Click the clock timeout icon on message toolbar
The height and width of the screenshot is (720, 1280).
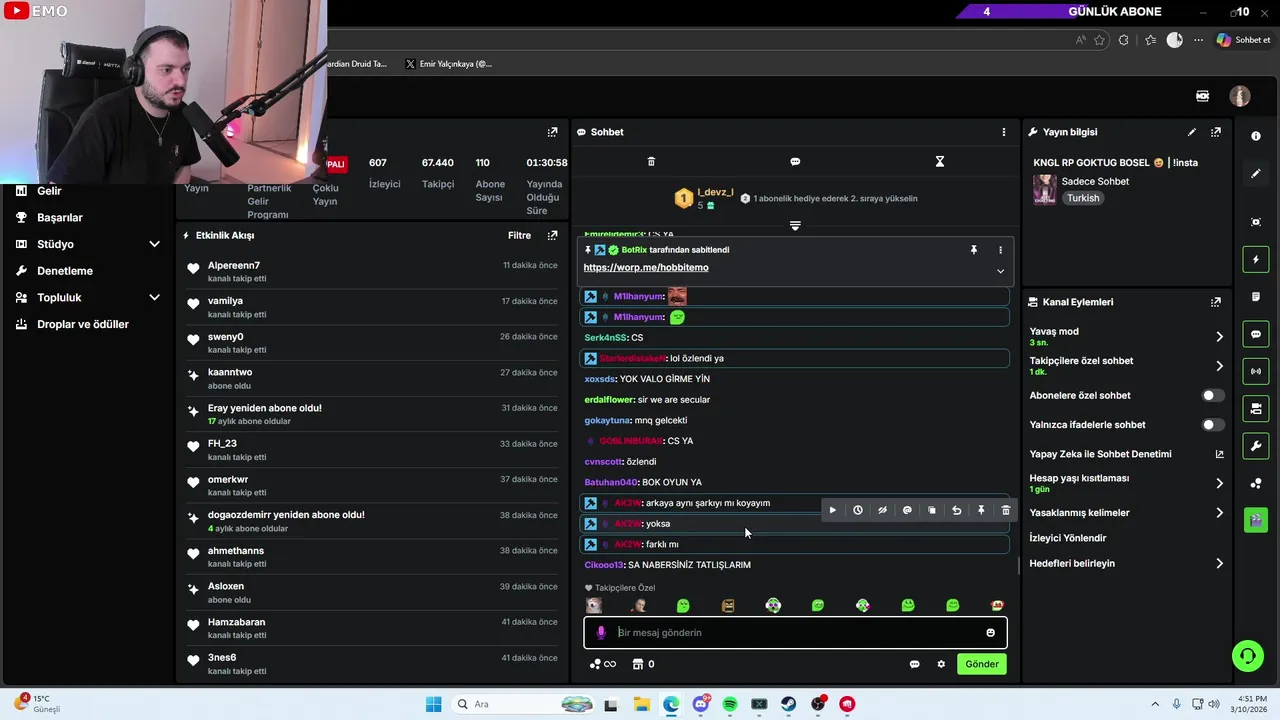click(857, 510)
